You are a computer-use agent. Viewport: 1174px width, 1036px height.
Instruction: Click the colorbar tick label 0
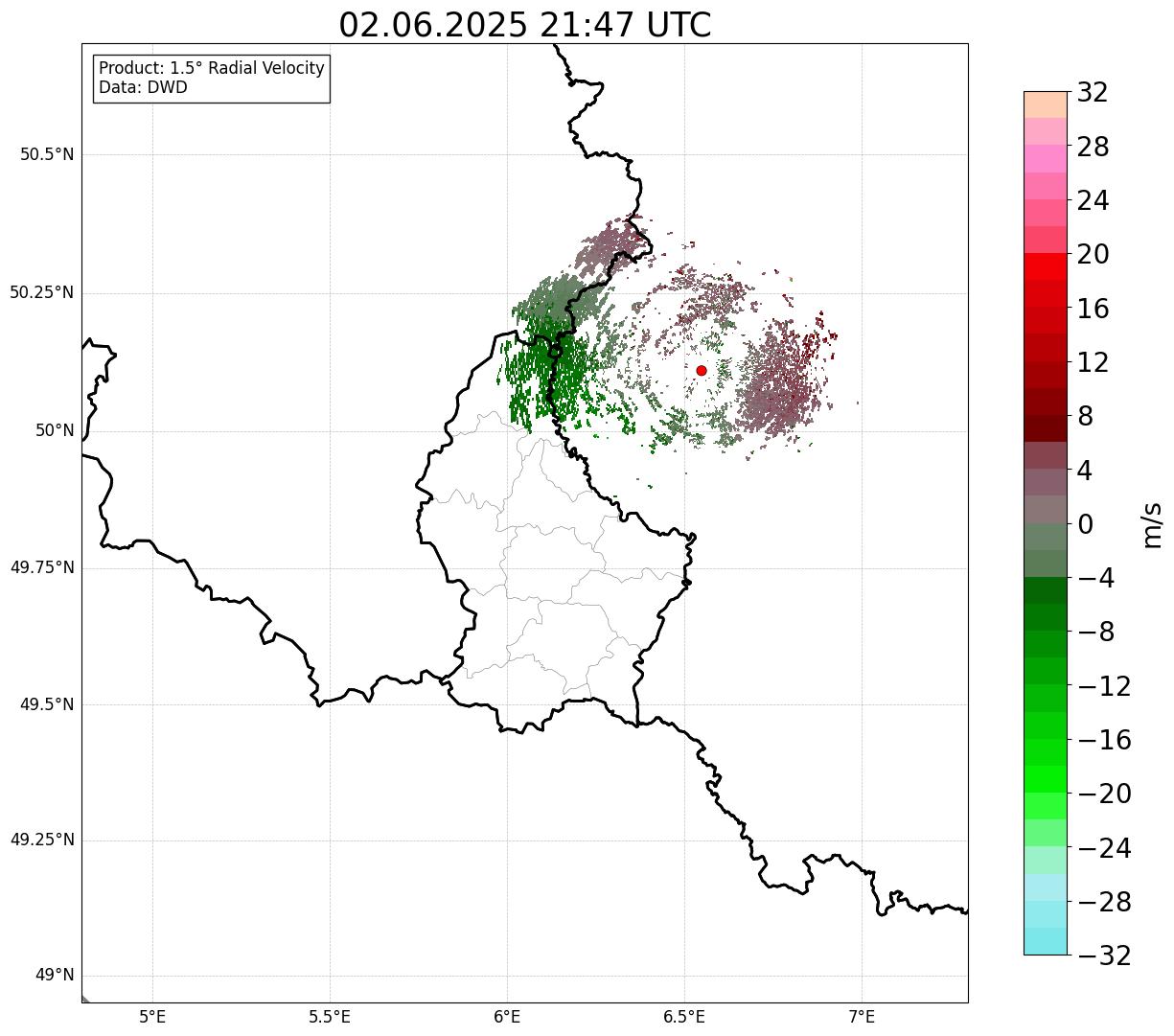[1085, 524]
